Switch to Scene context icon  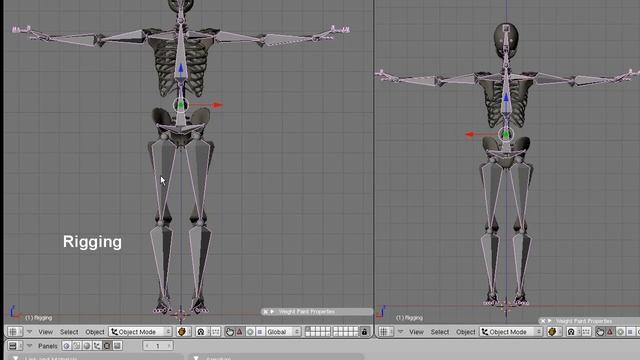pos(117,346)
